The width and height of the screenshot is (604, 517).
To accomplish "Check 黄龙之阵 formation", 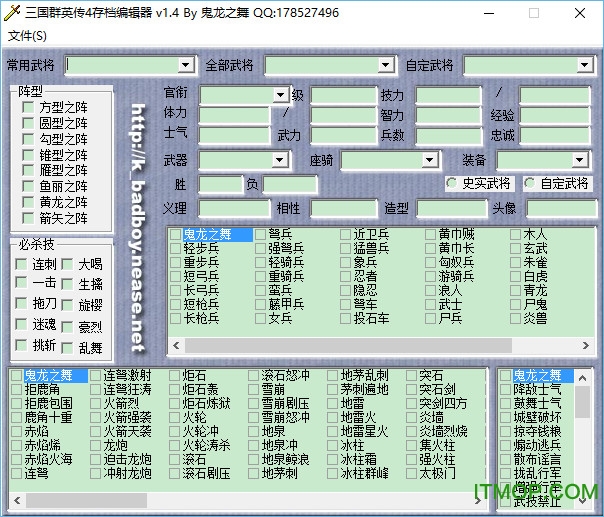I will pyautogui.click(x=28, y=202).
